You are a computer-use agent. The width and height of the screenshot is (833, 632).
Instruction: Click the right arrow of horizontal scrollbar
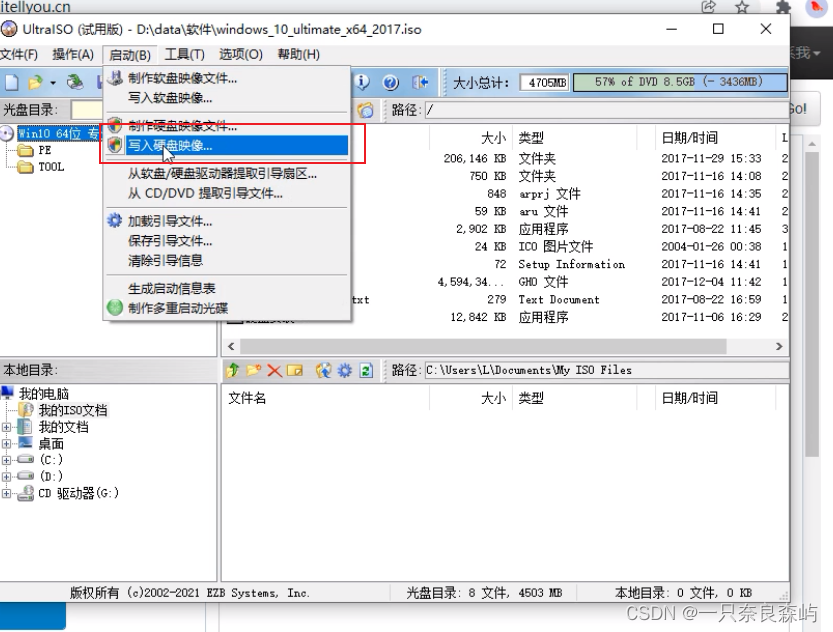pyautogui.click(x=779, y=346)
